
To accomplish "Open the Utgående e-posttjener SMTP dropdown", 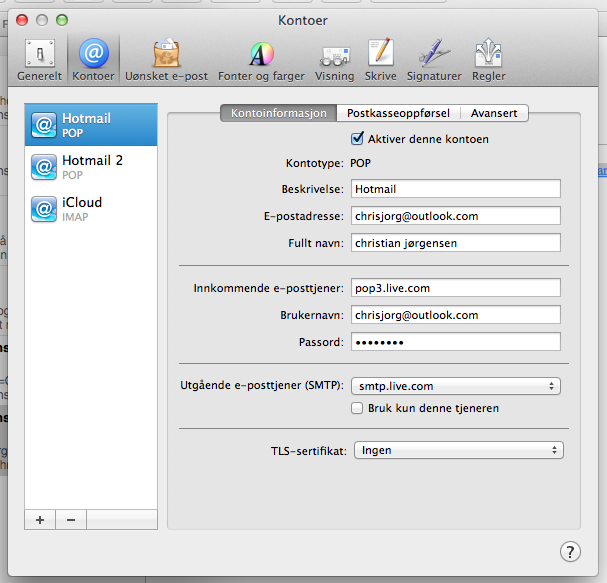I will pyautogui.click(x=456, y=386).
